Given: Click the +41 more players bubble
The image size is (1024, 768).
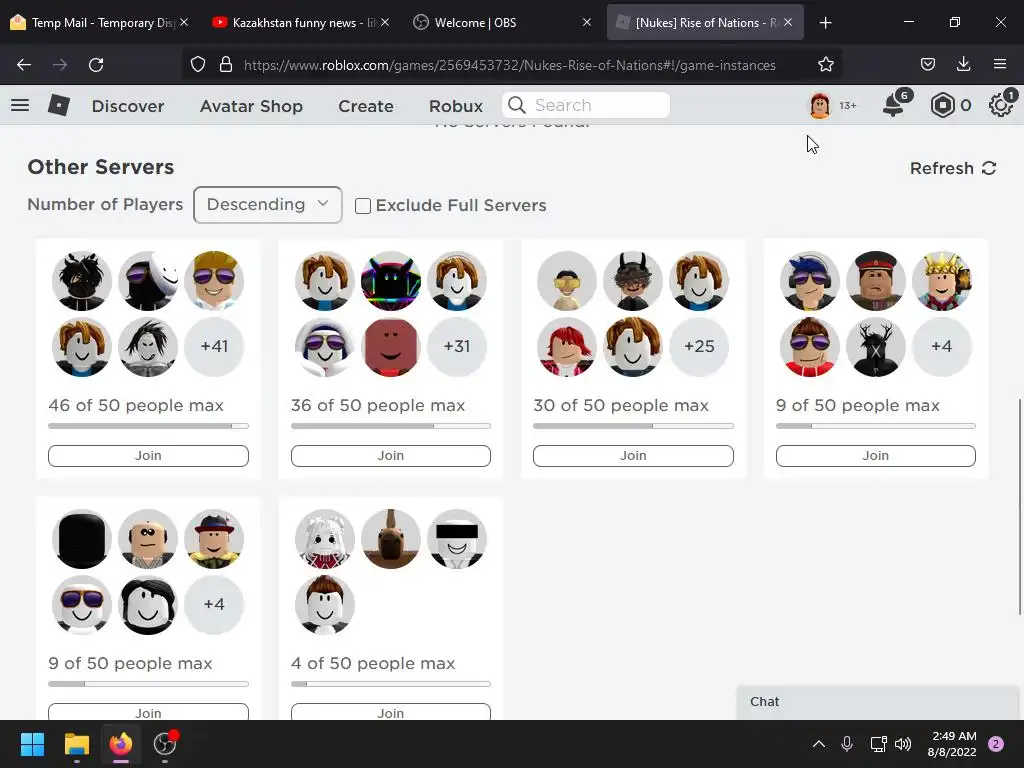Looking at the screenshot, I should (214, 346).
